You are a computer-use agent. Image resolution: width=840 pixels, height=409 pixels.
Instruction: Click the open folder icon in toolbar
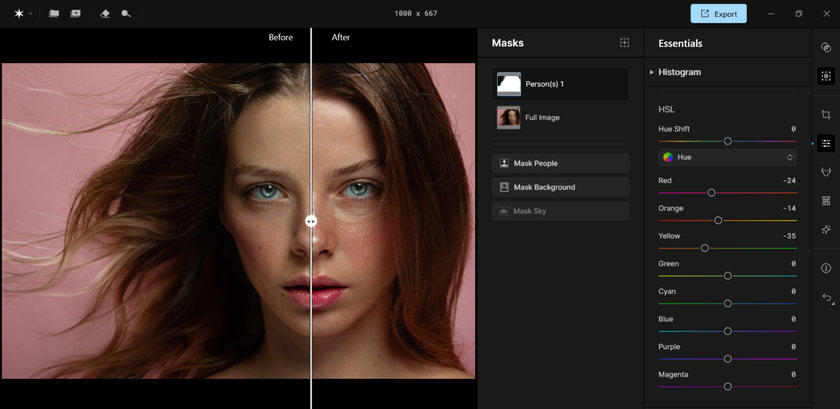[x=54, y=14]
